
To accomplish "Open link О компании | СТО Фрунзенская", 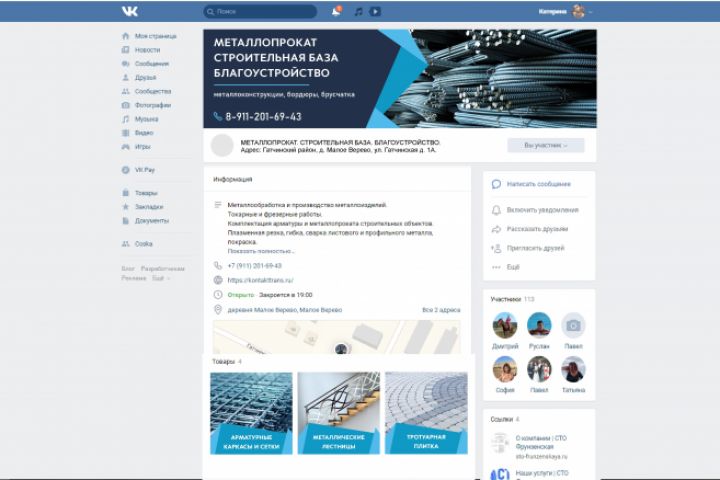I will tap(541, 442).
